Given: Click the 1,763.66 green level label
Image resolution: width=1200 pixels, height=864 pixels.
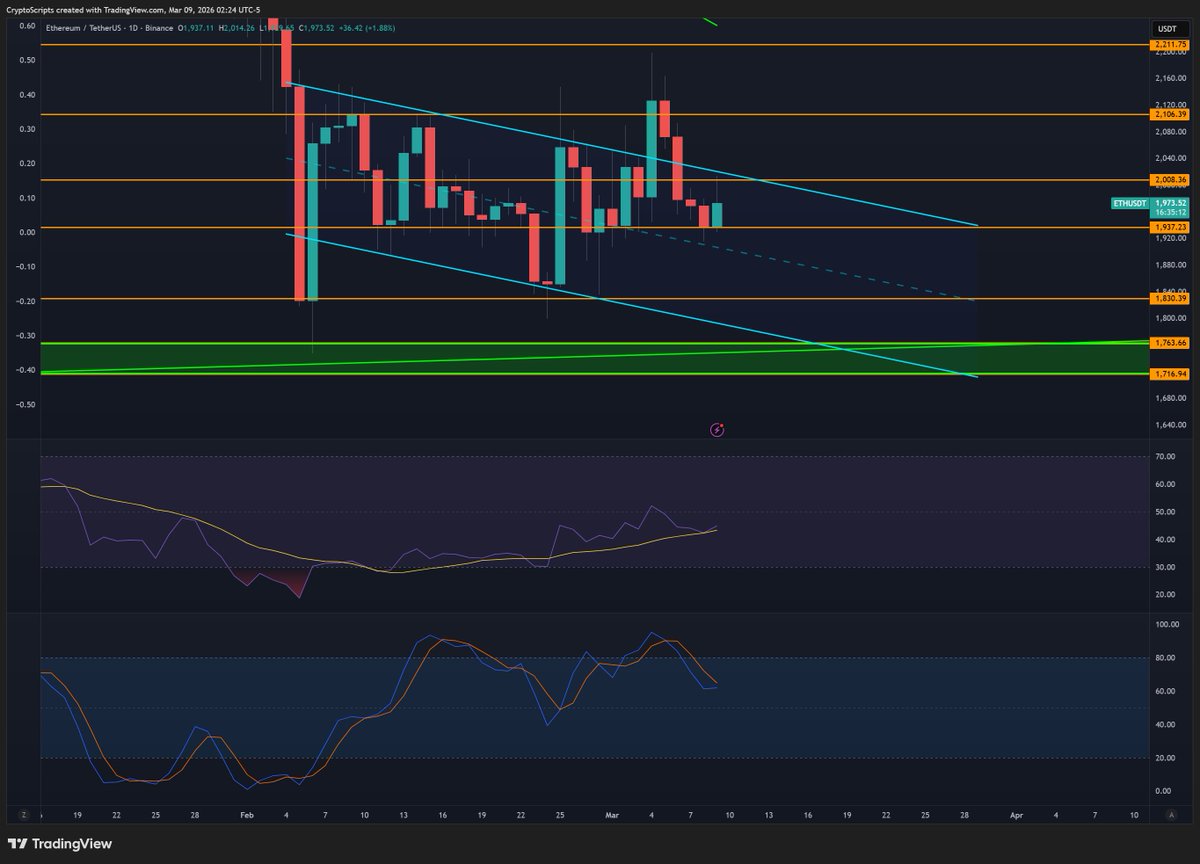Looking at the screenshot, I should tap(1170, 343).
